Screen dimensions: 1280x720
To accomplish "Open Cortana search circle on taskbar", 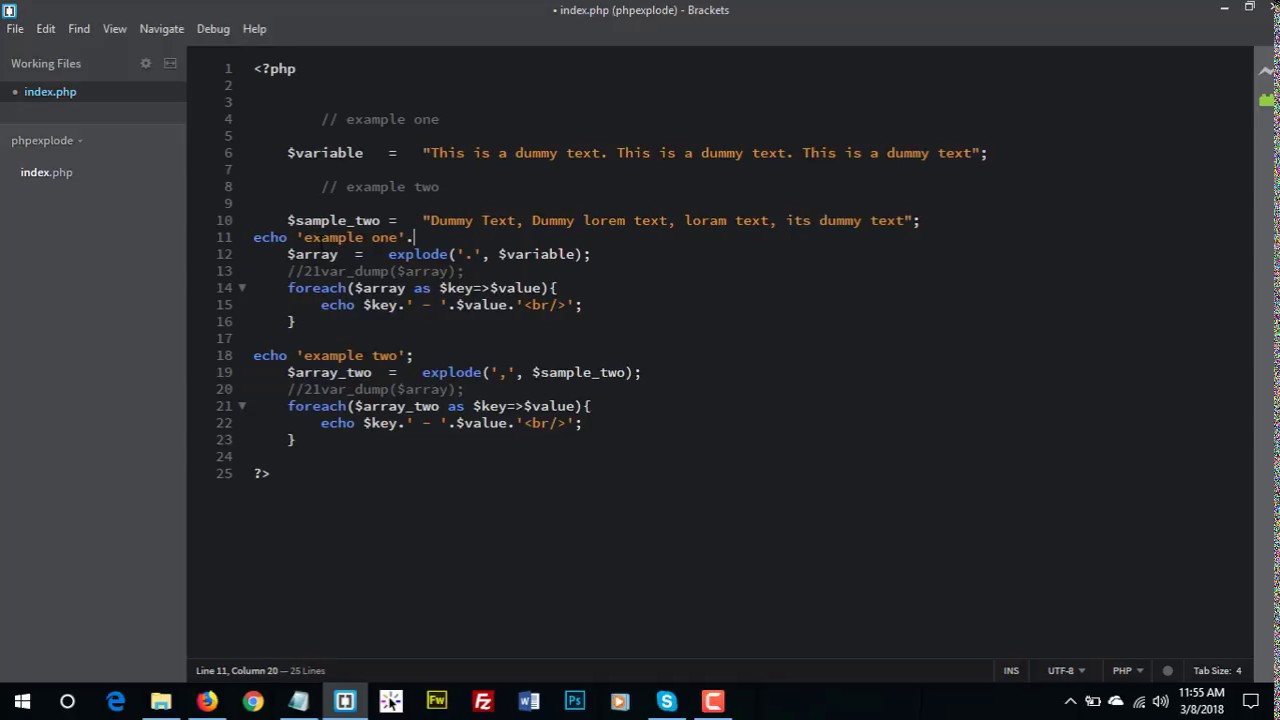I will (67, 701).
